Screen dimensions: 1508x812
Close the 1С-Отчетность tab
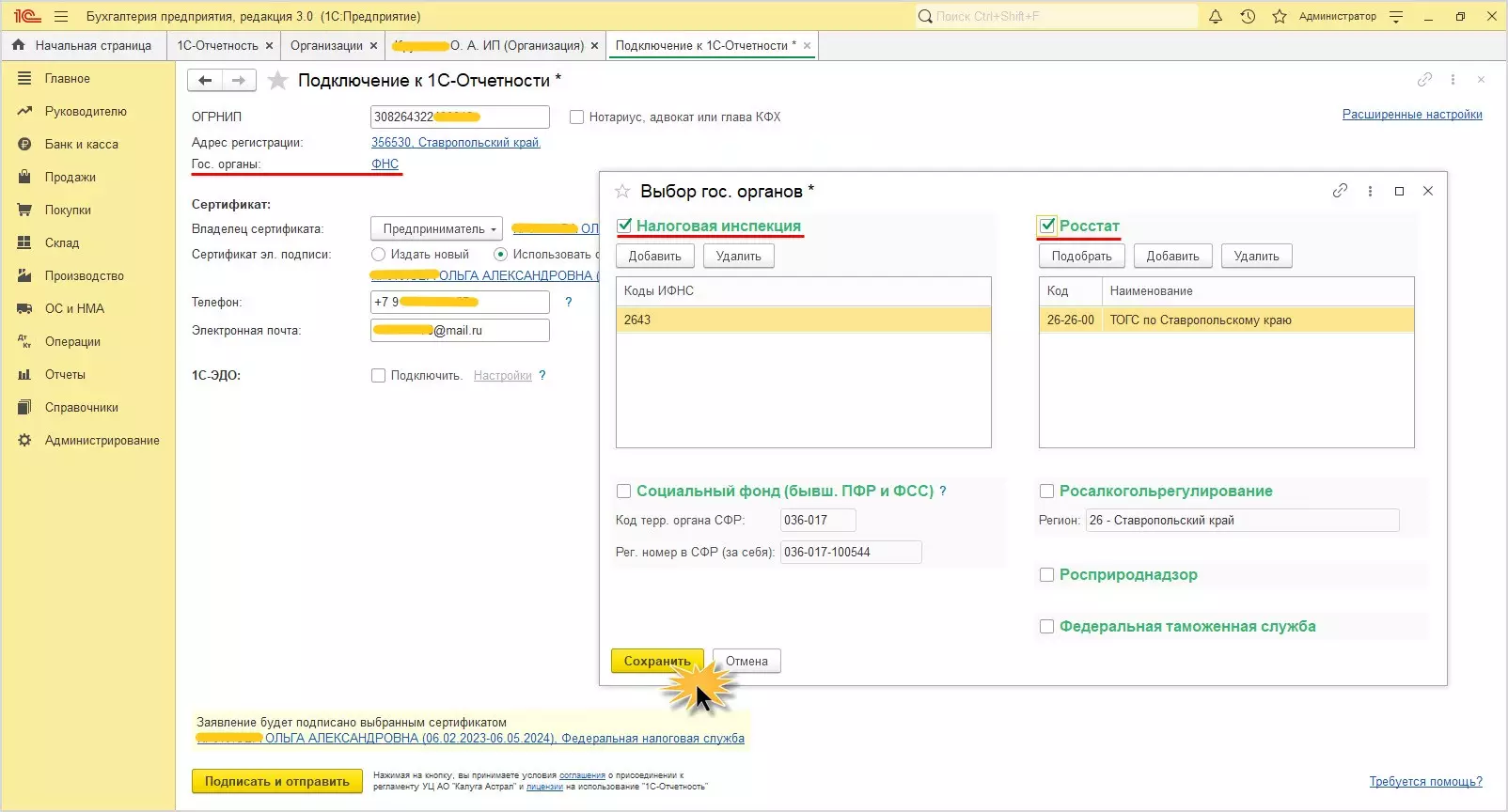[x=269, y=45]
